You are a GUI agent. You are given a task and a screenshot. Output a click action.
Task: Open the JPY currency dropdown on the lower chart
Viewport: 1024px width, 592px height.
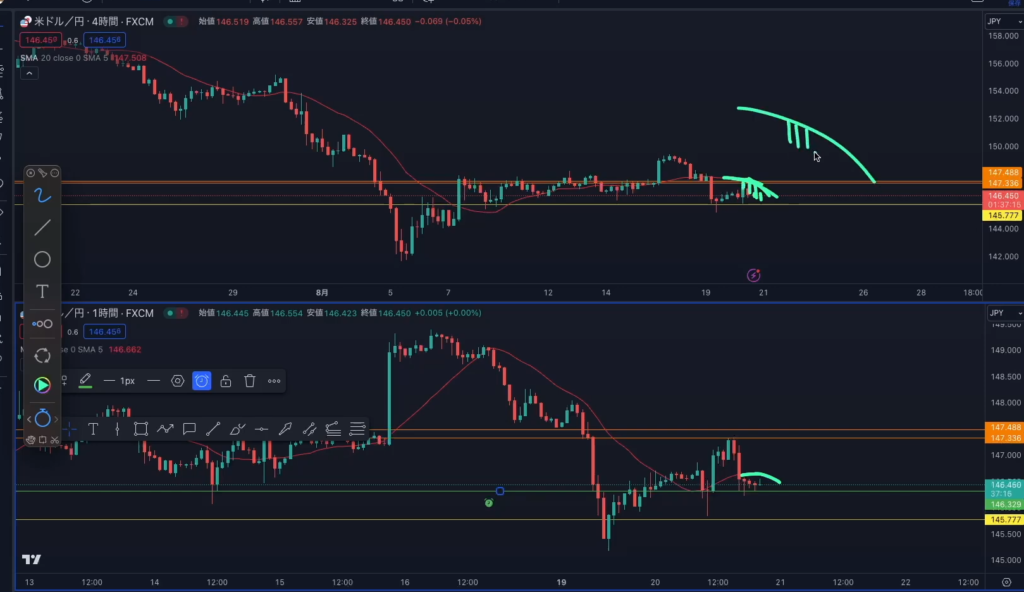tap(1004, 313)
